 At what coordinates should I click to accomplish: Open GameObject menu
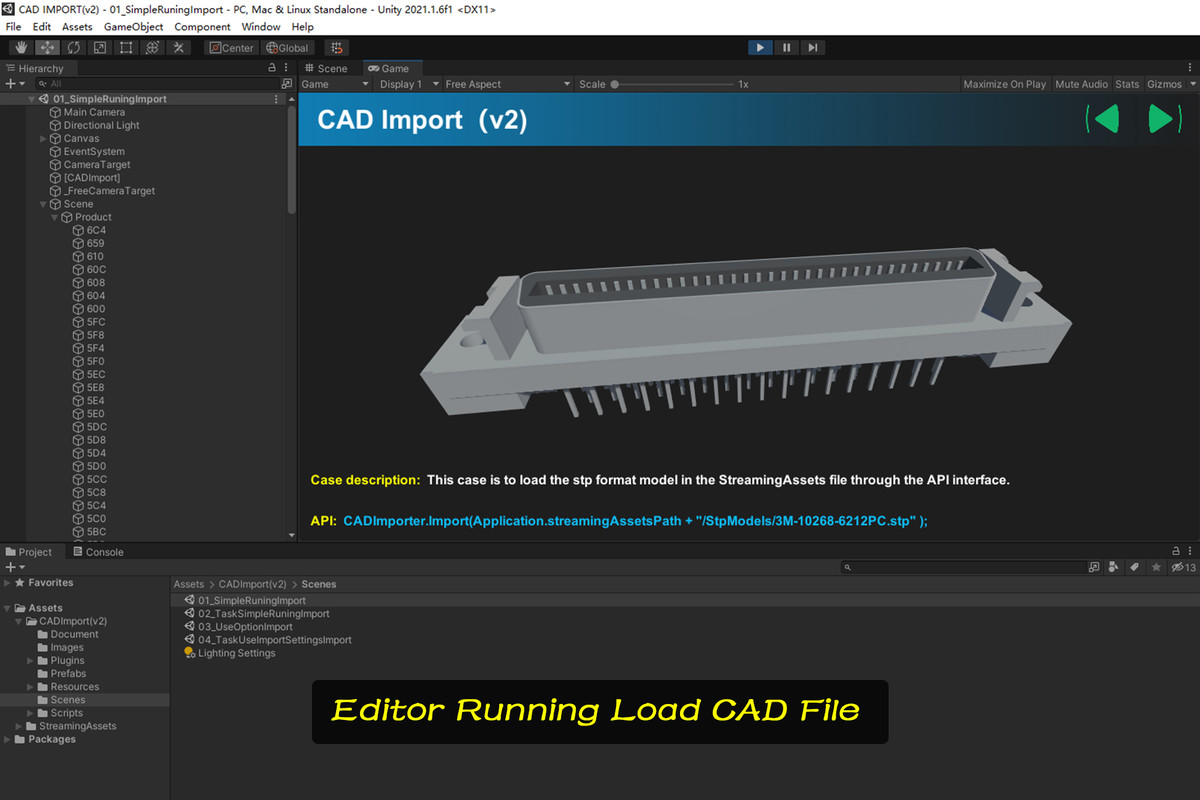[x=133, y=27]
